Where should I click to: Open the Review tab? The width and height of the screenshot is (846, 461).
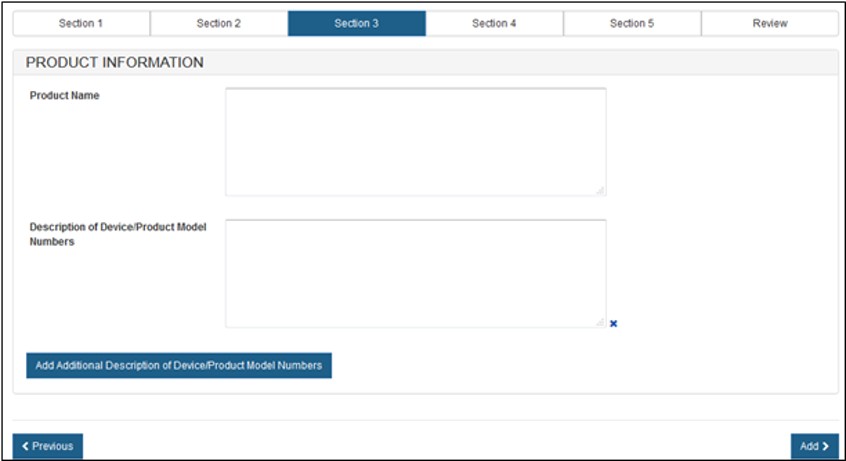(770, 23)
